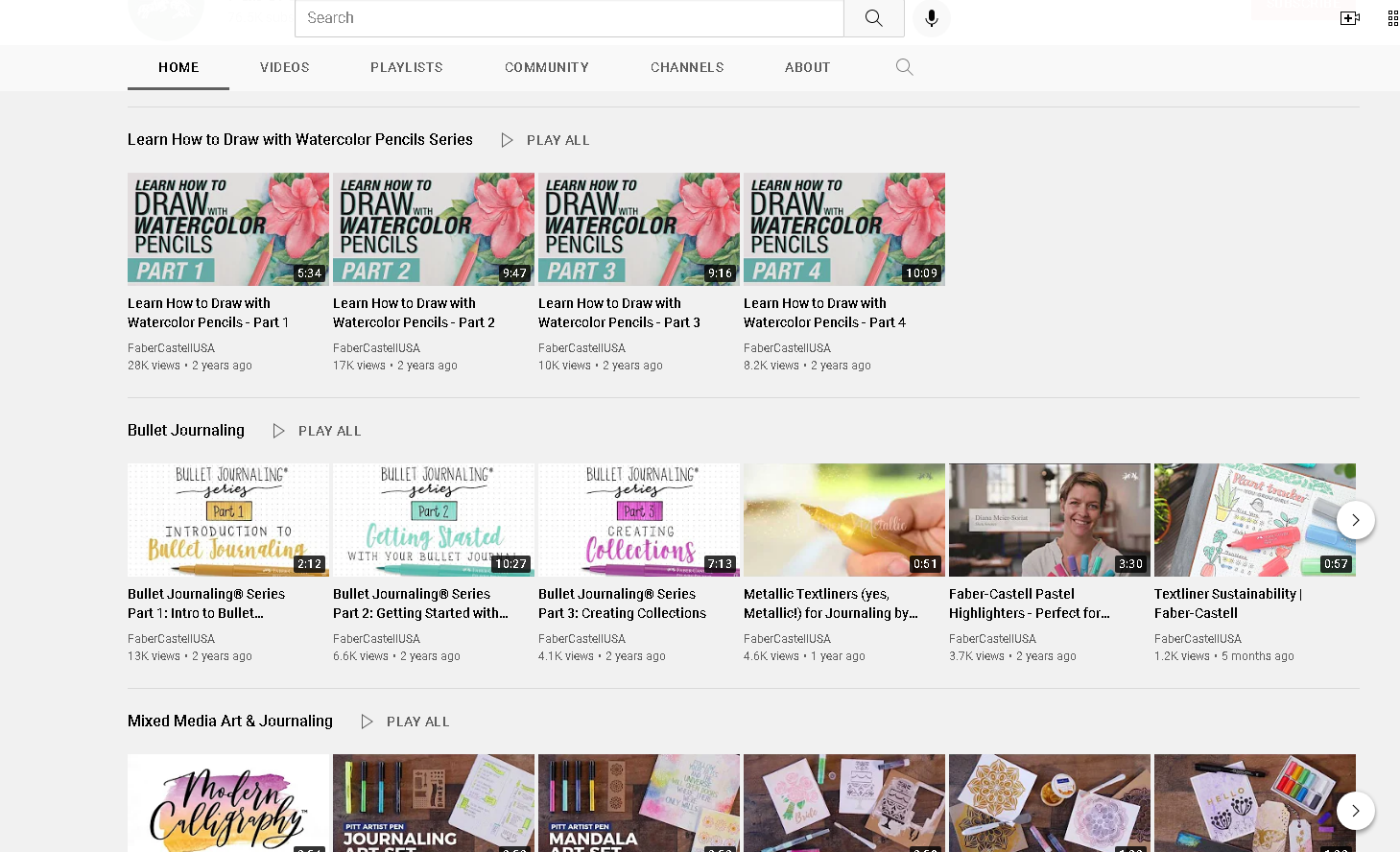Click title Bullet Journaling Part 2 Getting Started
The width and height of the screenshot is (1400, 852).
[421, 603]
